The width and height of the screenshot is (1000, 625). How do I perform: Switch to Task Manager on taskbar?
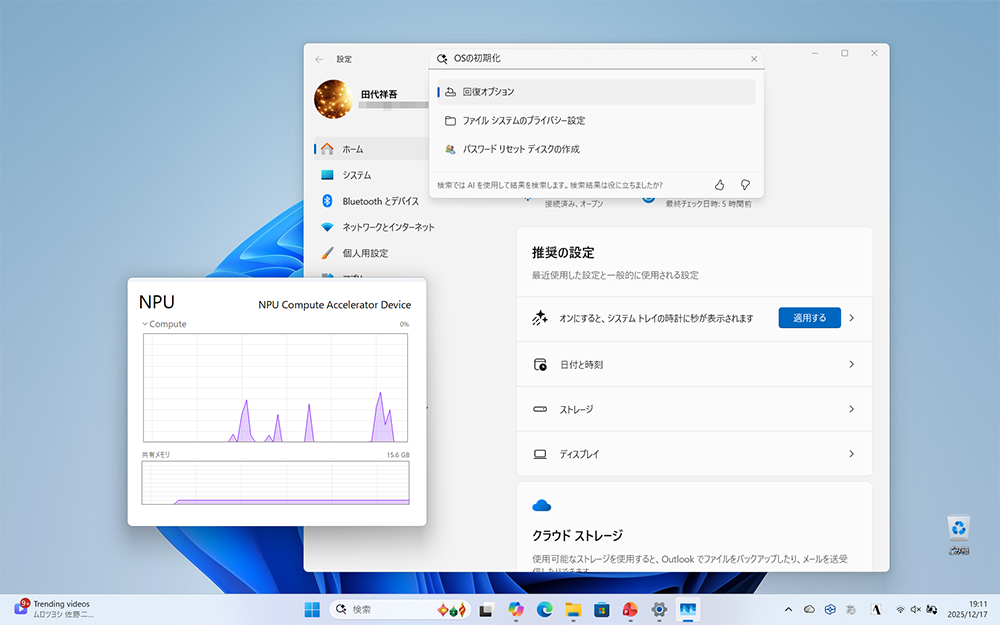pos(688,610)
